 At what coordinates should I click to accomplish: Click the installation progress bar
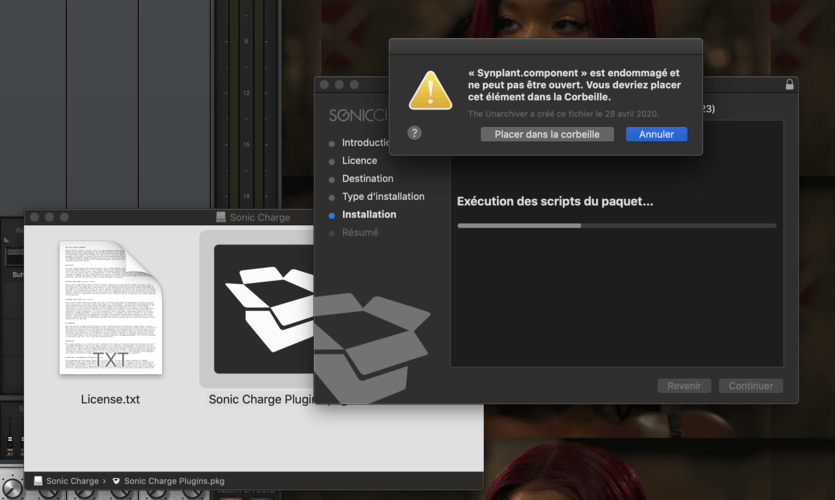(x=617, y=226)
